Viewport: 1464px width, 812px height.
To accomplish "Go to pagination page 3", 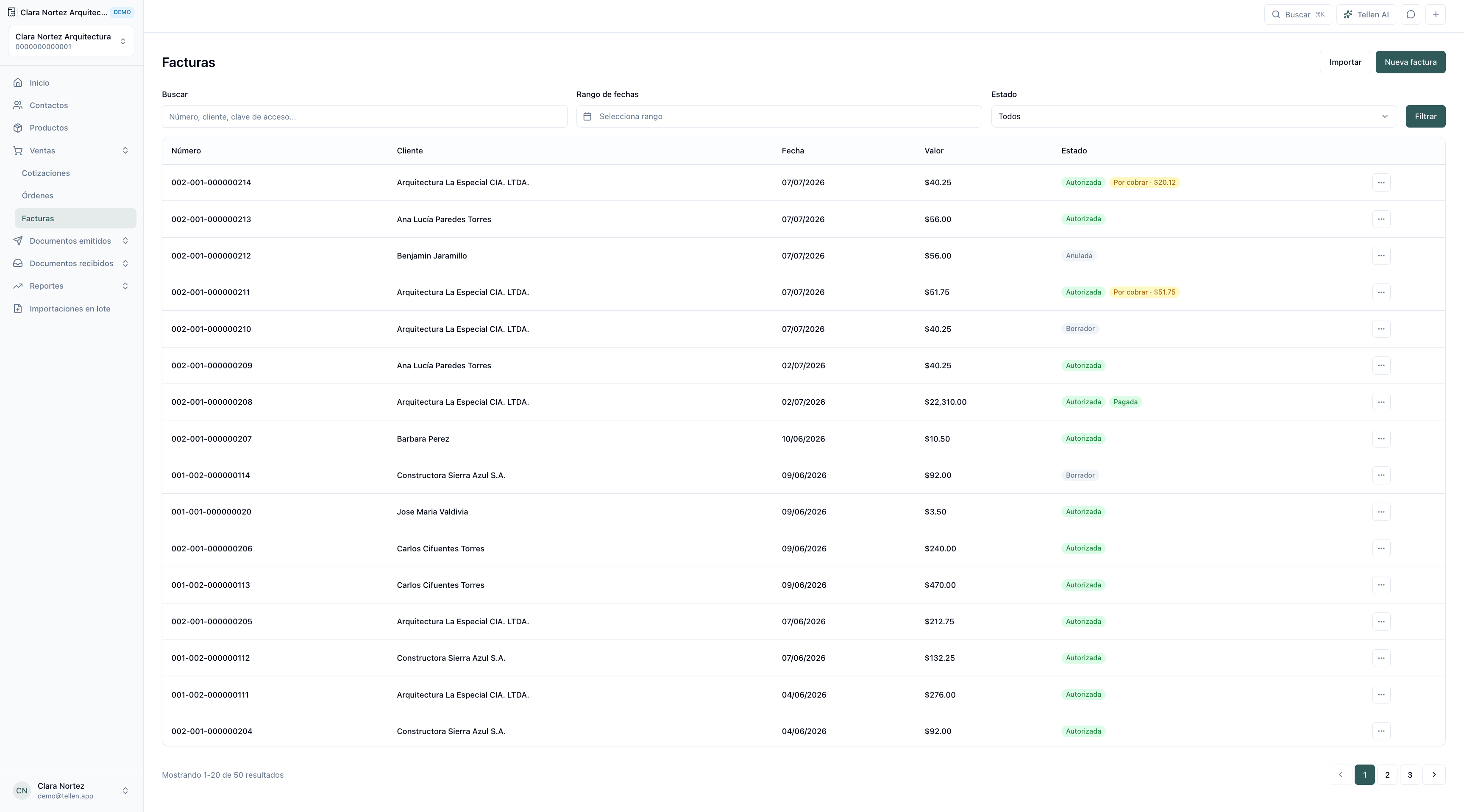I will [1410, 775].
